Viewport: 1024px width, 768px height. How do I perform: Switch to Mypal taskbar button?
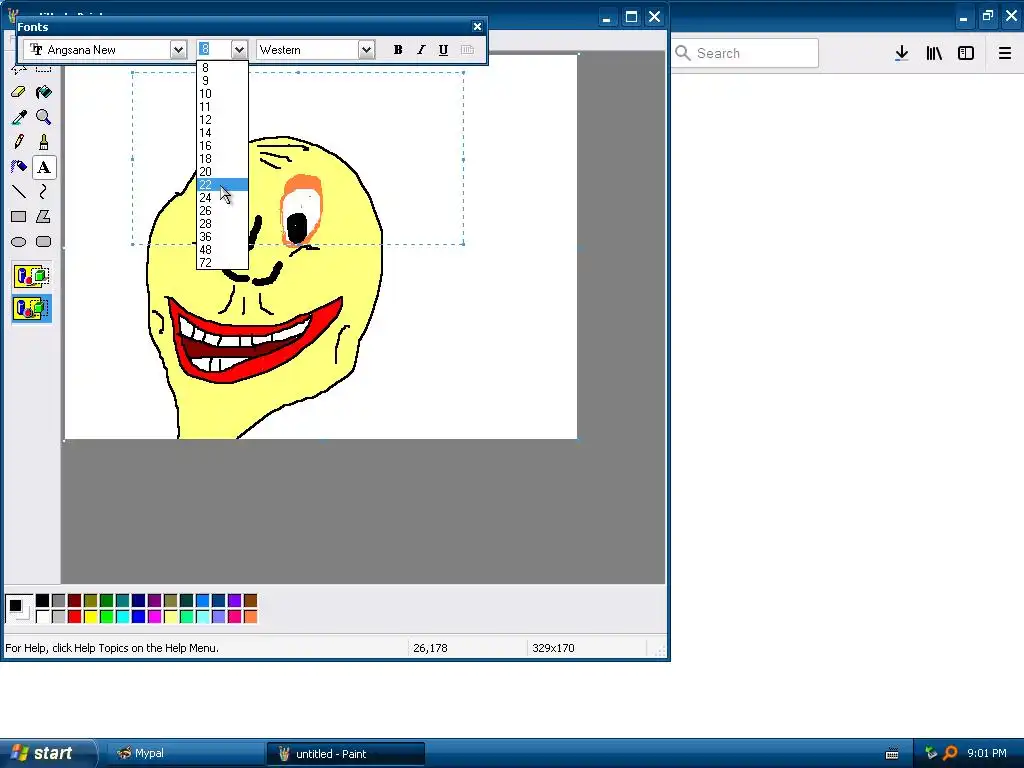pyautogui.click(x=185, y=754)
